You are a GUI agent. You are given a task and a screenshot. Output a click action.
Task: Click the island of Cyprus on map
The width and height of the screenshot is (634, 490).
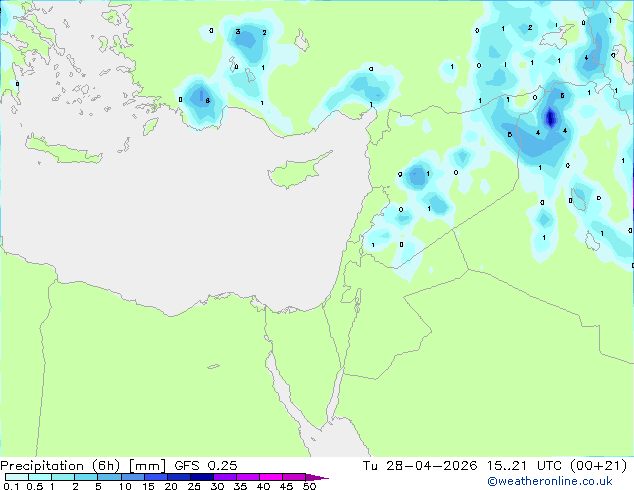[x=297, y=171]
